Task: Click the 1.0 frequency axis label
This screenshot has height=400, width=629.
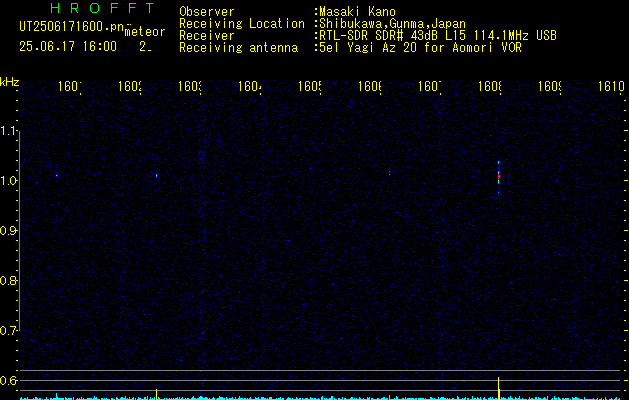Action: coord(8,181)
